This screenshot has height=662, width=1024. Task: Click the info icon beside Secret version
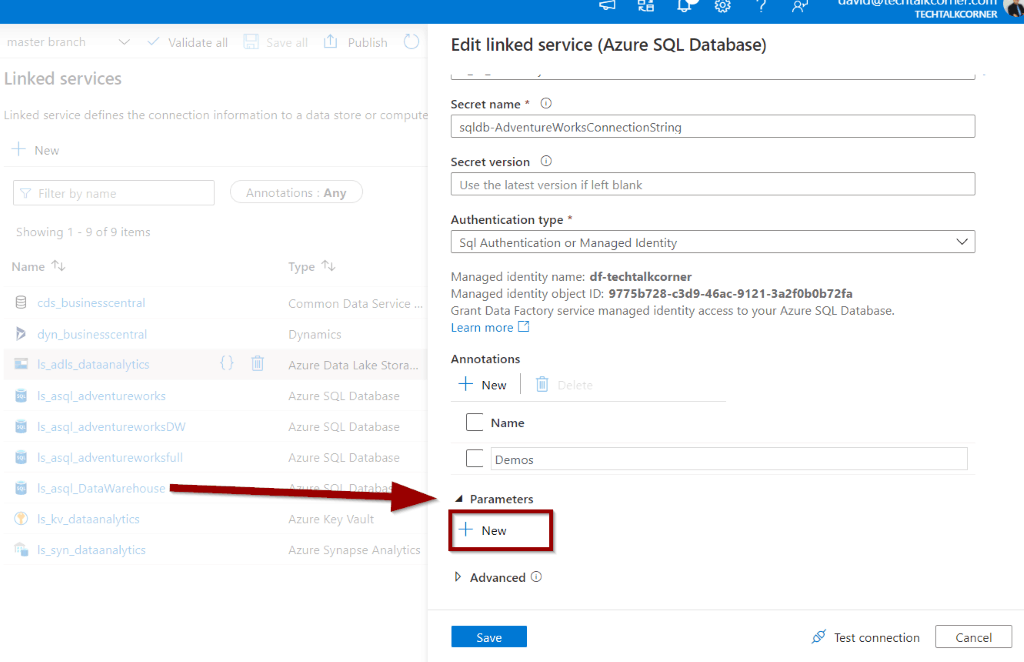(546, 161)
